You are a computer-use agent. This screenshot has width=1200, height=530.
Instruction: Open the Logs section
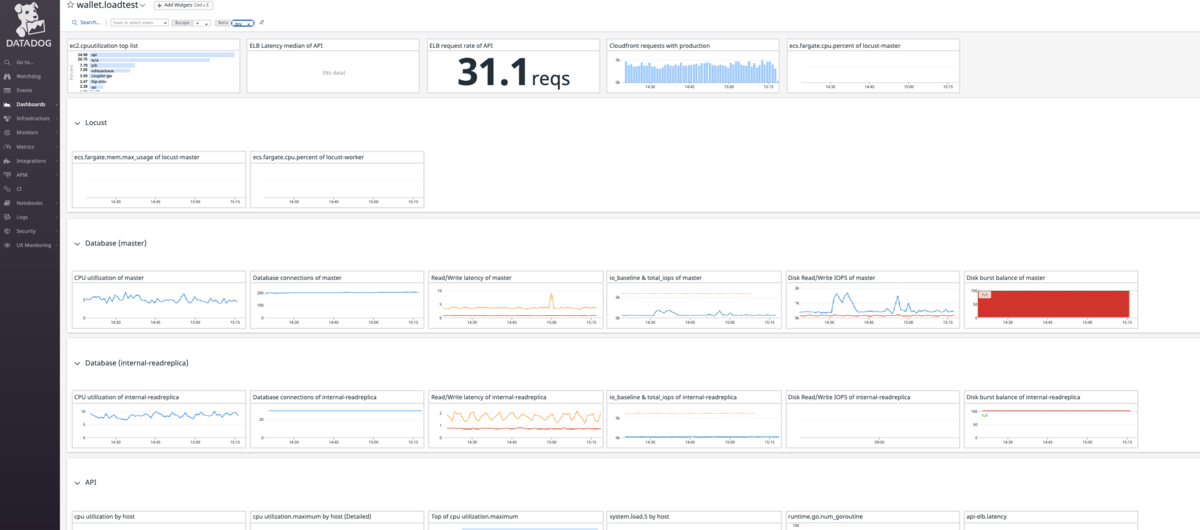(22, 217)
